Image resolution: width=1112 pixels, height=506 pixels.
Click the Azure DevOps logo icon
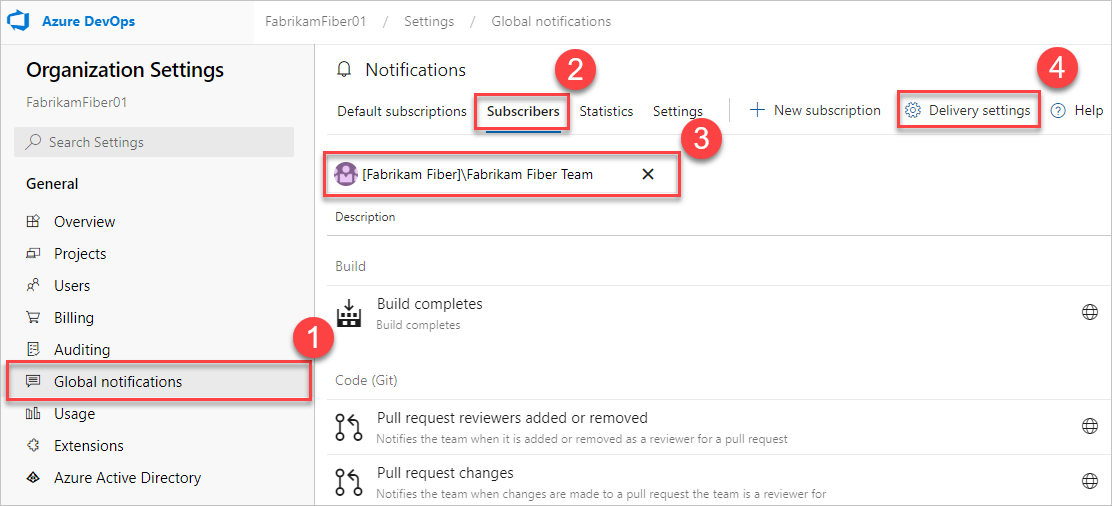17,21
